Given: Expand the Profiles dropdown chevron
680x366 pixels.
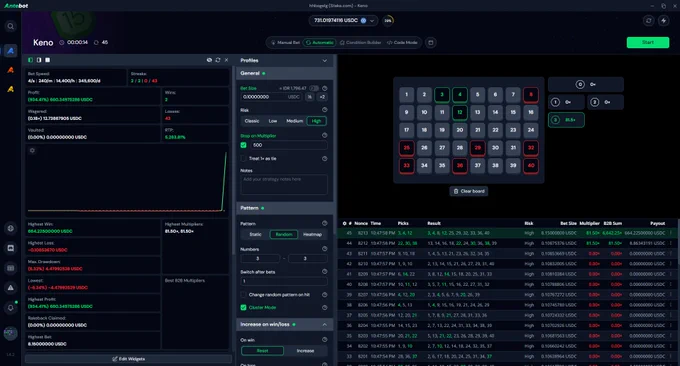Looking at the screenshot, I should [x=324, y=60].
